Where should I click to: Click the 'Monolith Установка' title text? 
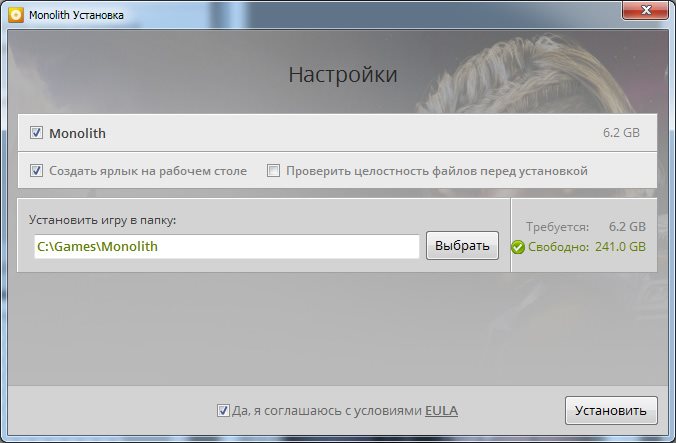click(x=76, y=15)
